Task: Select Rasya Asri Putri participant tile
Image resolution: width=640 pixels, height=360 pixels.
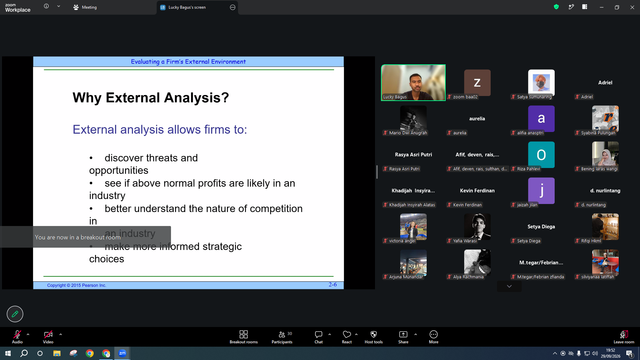Action: pos(413,156)
